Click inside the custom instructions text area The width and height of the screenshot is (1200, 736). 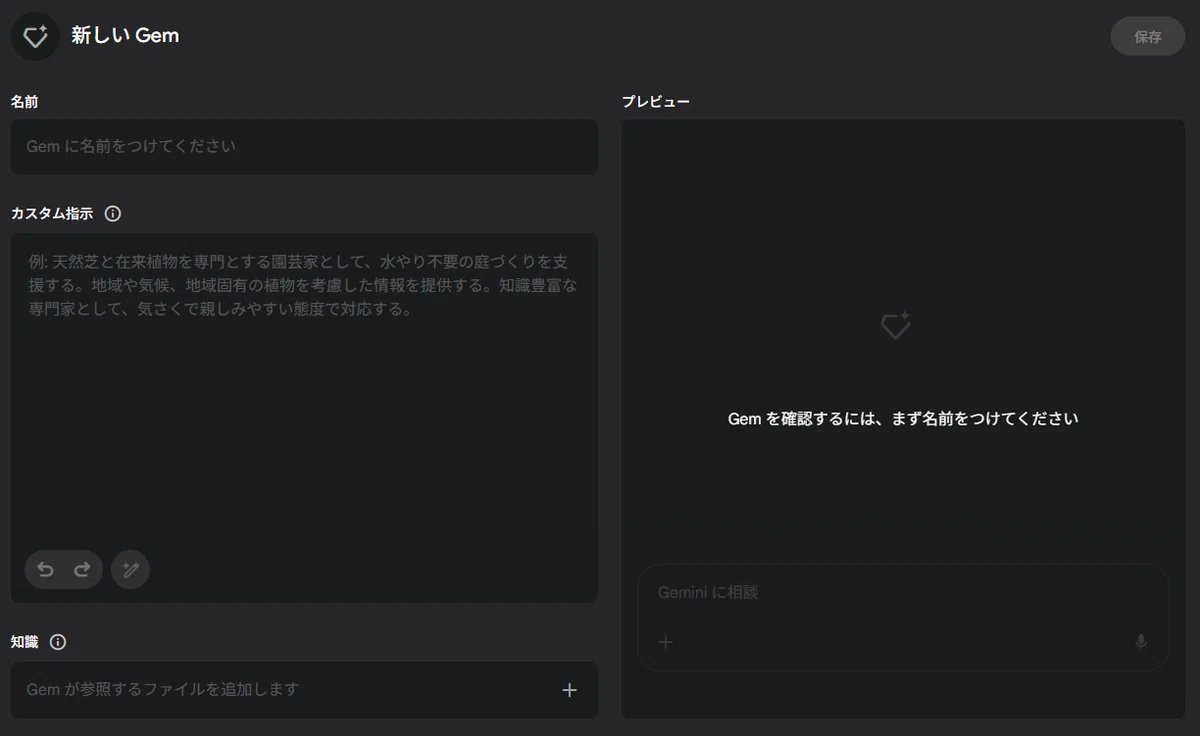(304, 418)
